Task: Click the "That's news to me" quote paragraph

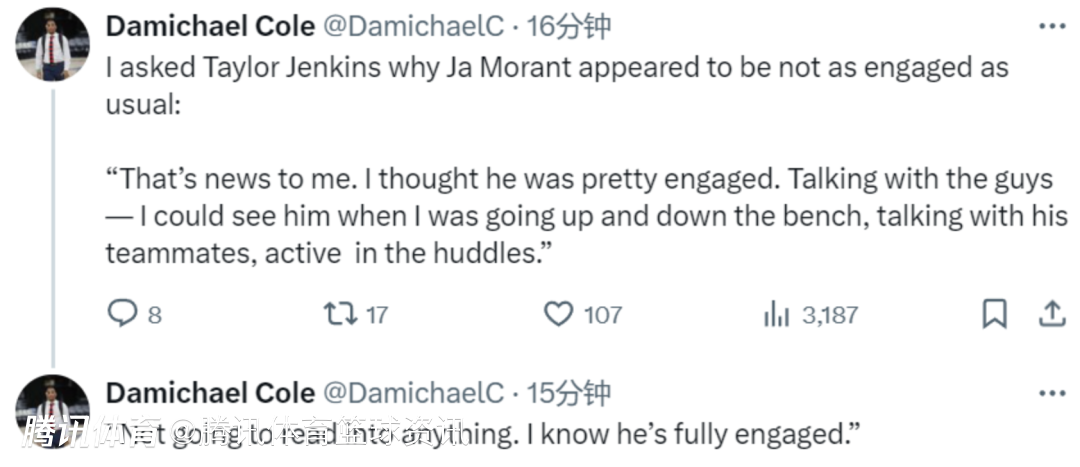Action: tap(579, 216)
